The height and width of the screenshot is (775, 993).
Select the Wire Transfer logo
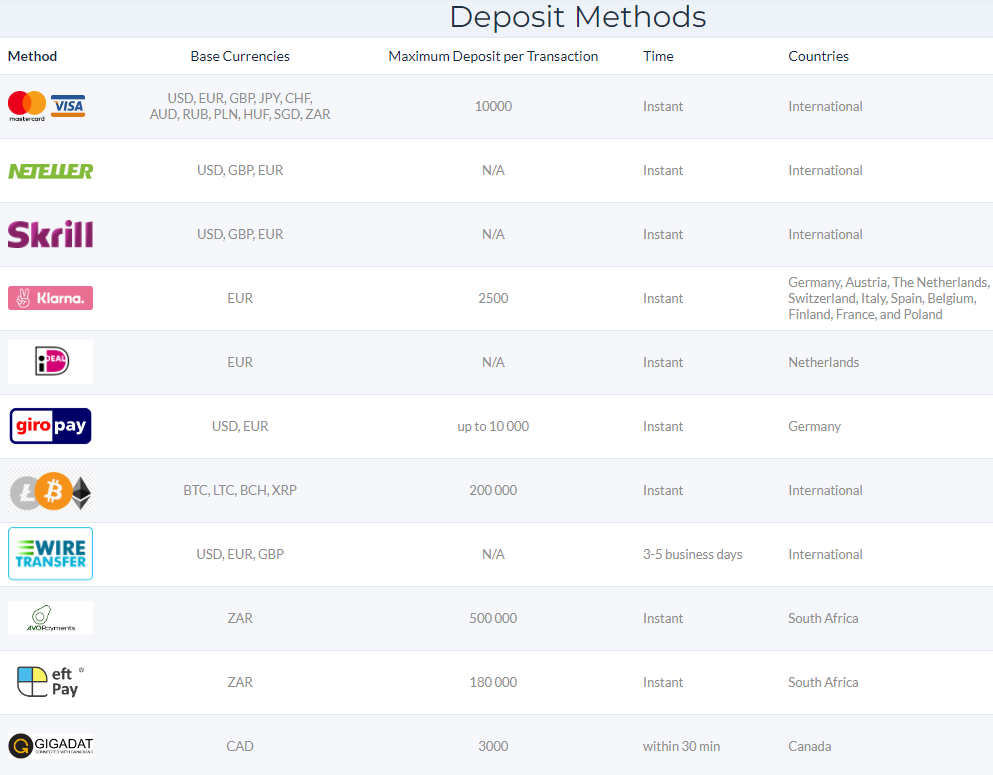51,554
